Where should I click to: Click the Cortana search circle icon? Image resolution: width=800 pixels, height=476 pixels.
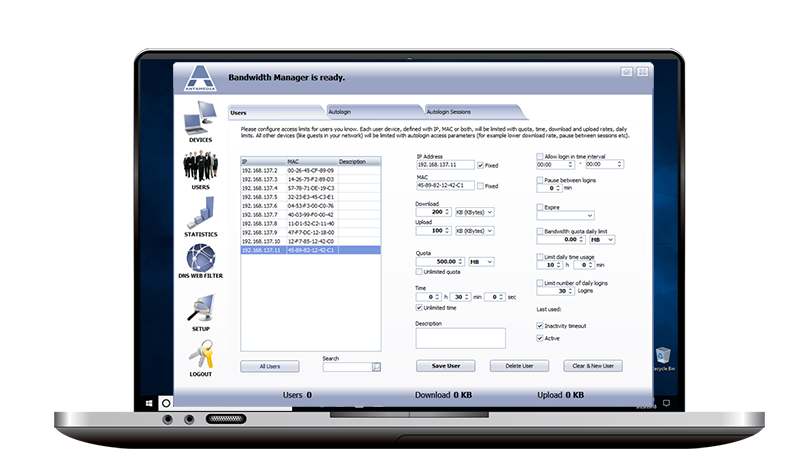click(x=166, y=403)
